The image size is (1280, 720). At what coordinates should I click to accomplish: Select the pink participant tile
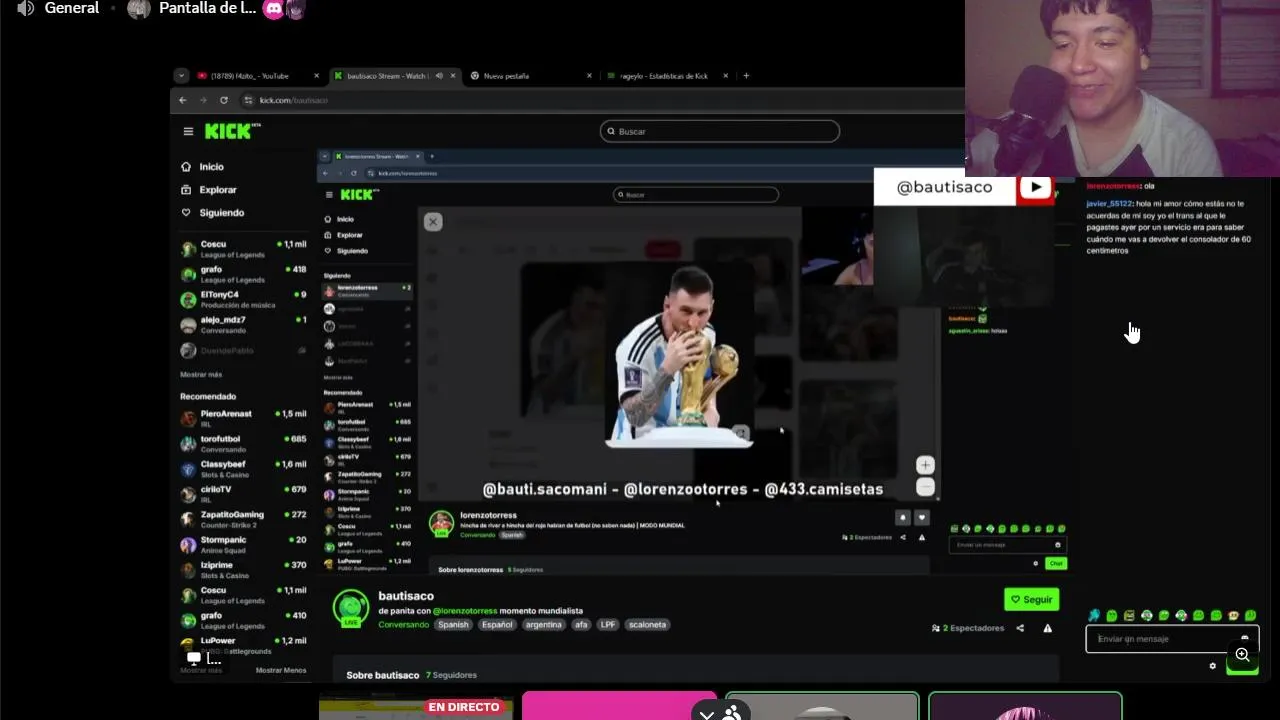pos(619,706)
